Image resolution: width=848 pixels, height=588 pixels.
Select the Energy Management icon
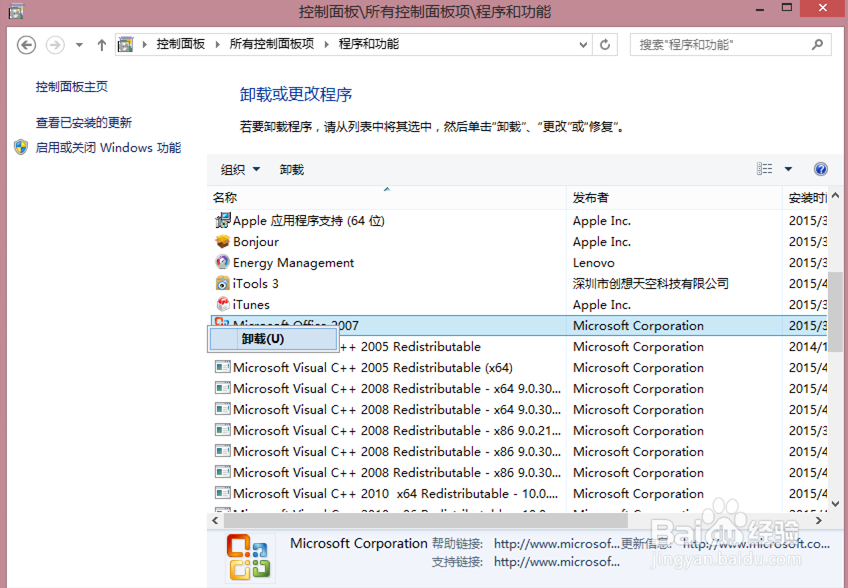[222, 262]
